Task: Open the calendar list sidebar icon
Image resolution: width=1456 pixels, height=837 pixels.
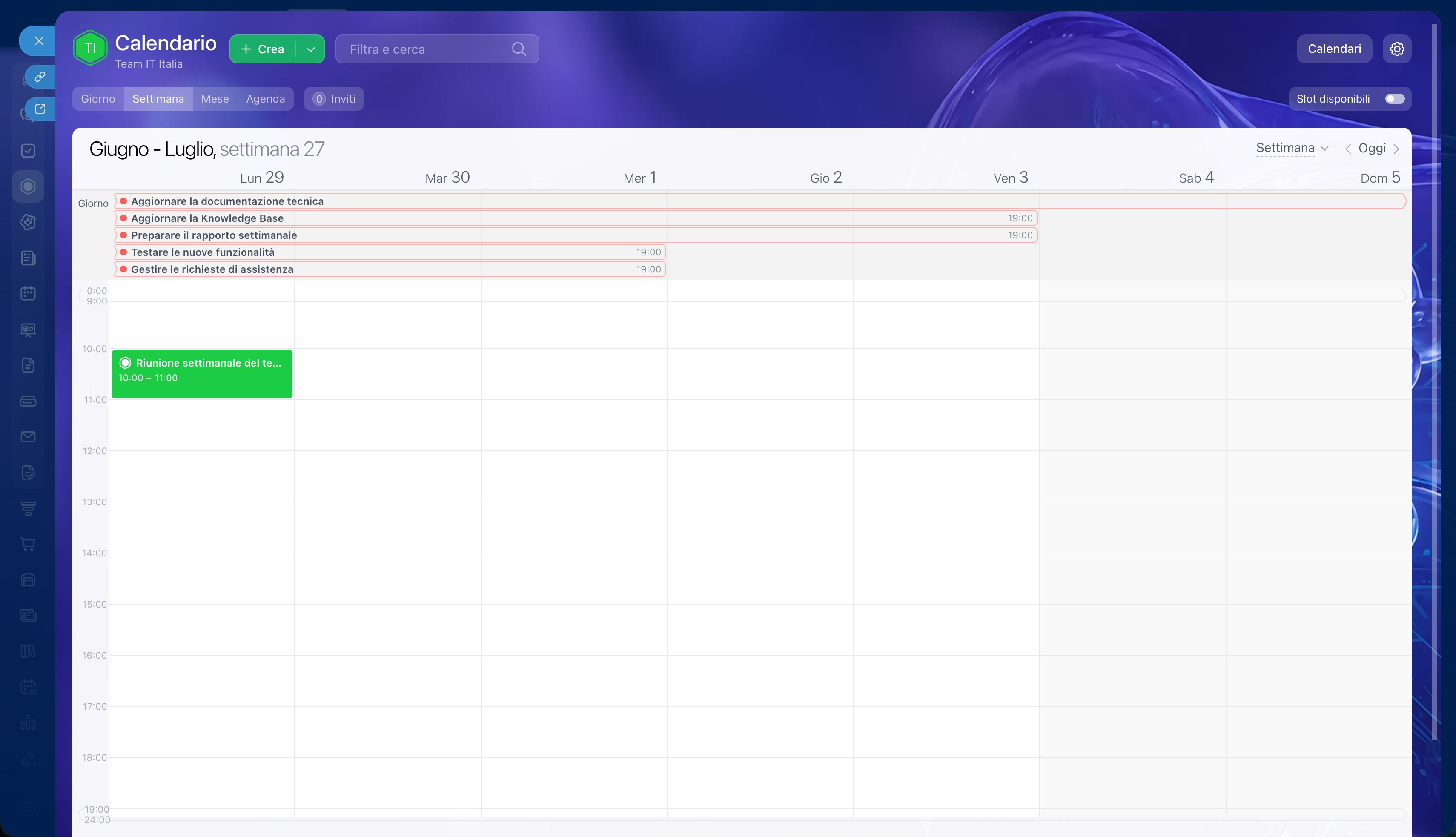Action: [28, 687]
